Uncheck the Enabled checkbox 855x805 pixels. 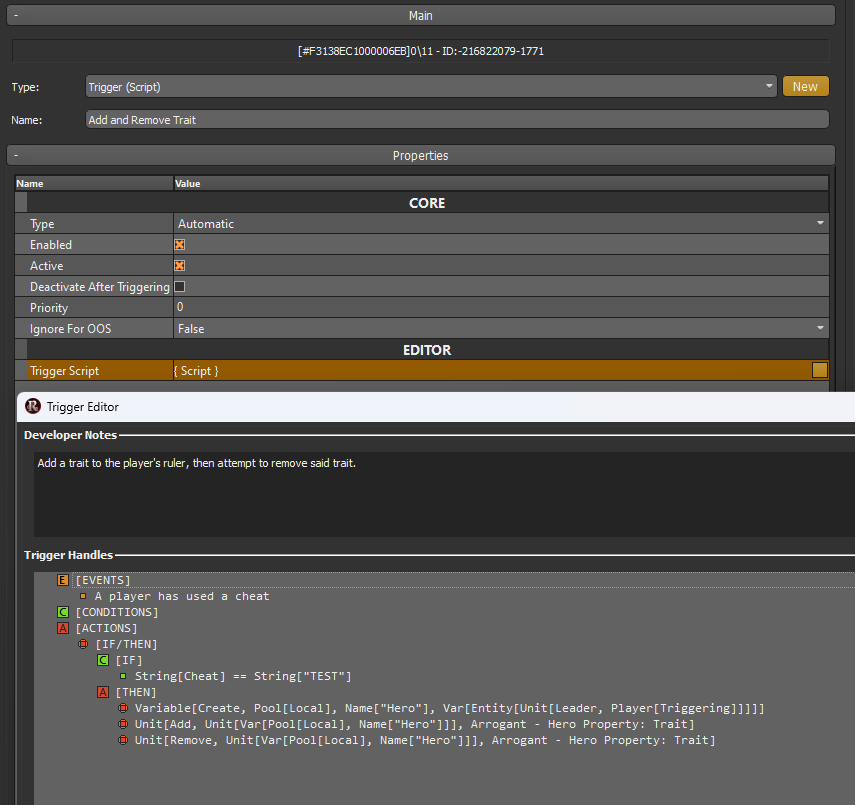pos(180,244)
